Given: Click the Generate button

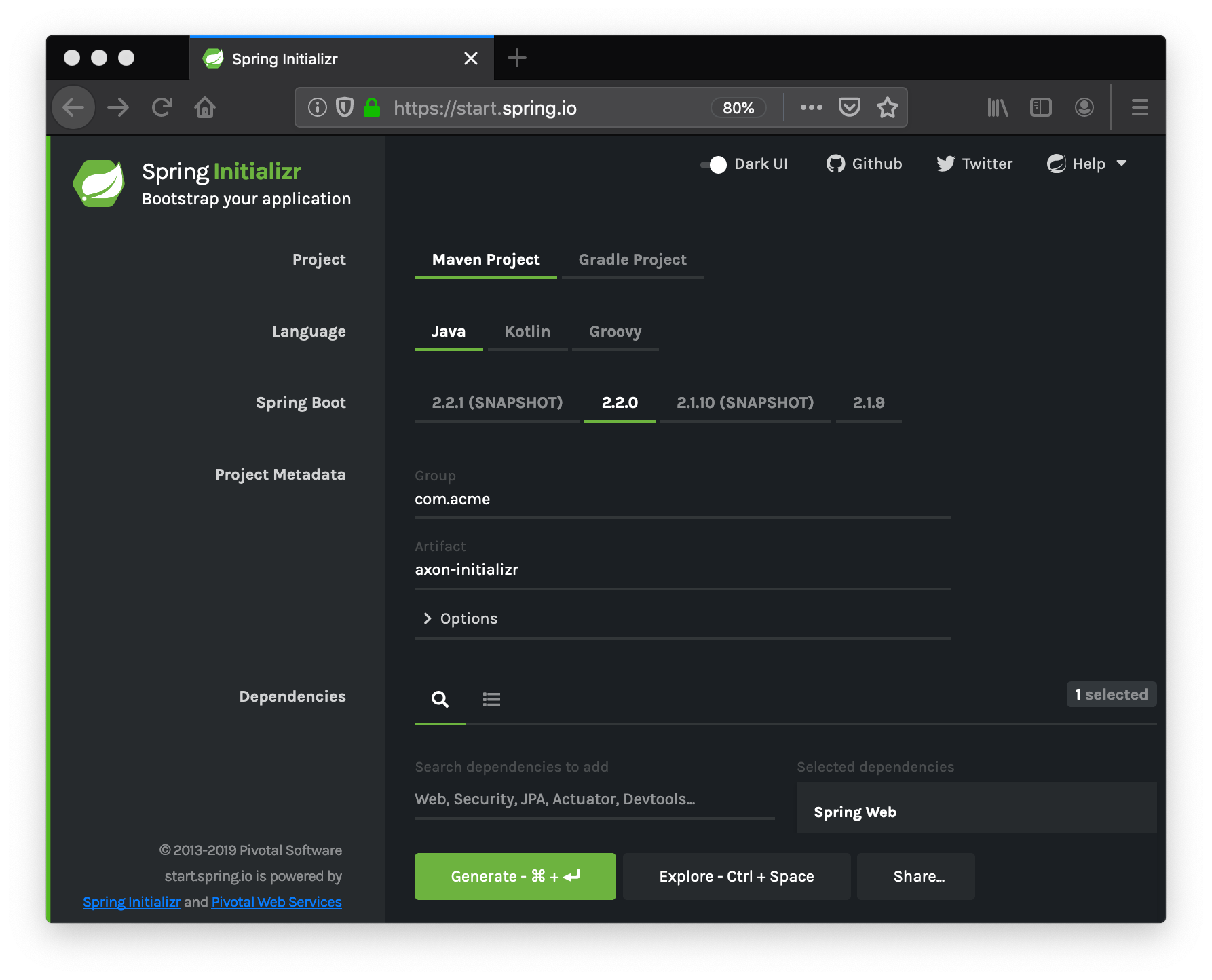Looking at the screenshot, I should point(515,876).
